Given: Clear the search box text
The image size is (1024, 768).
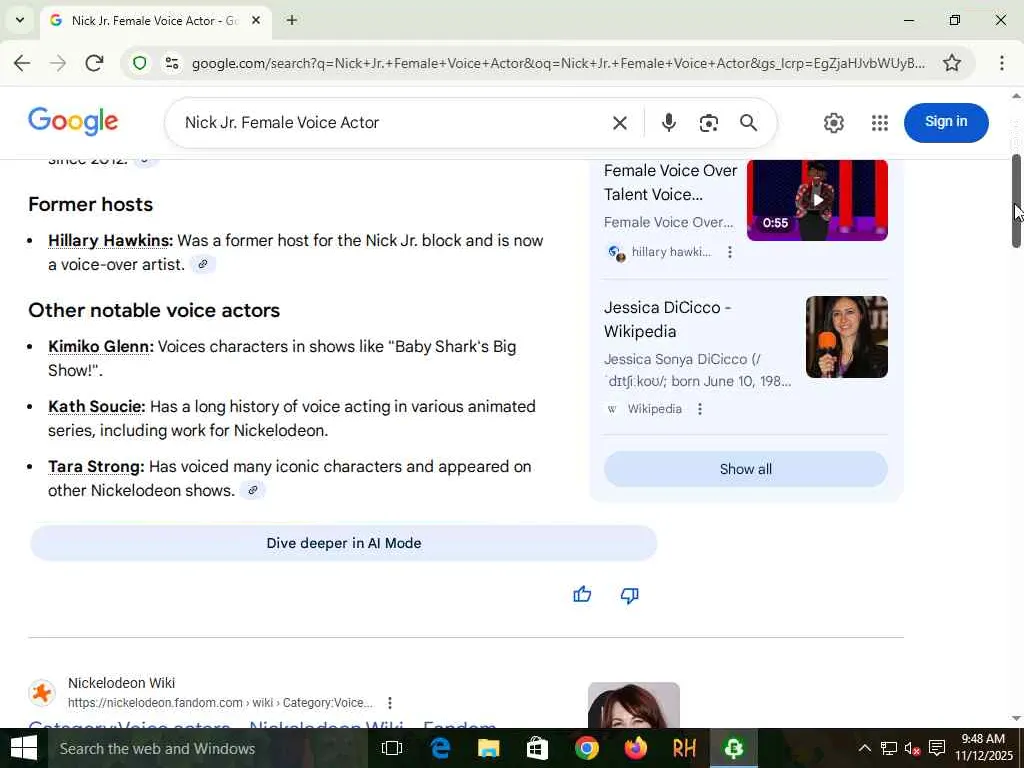Looking at the screenshot, I should 620,123.
